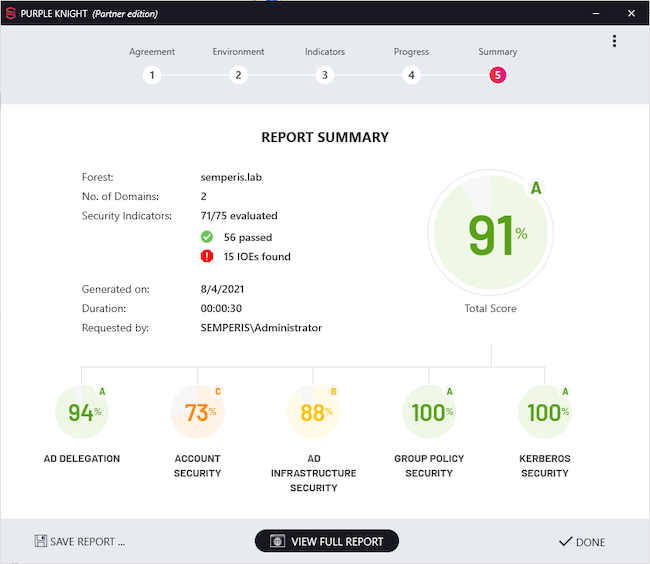Click the Done checkmark icon
This screenshot has height=564, width=650.
pos(565,541)
